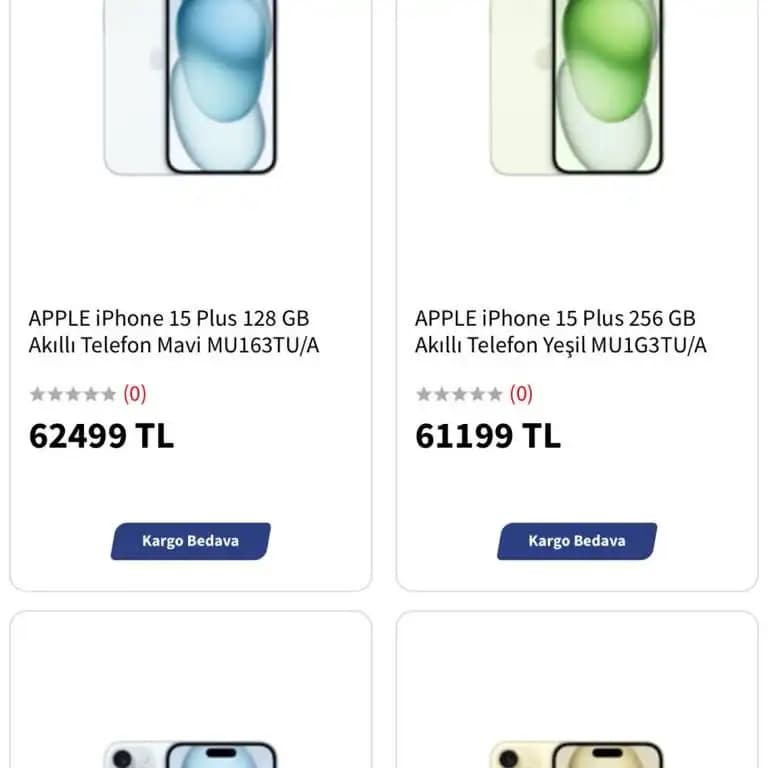
Task: Open the partially visible bottom-left phone image
Action: 190,755
